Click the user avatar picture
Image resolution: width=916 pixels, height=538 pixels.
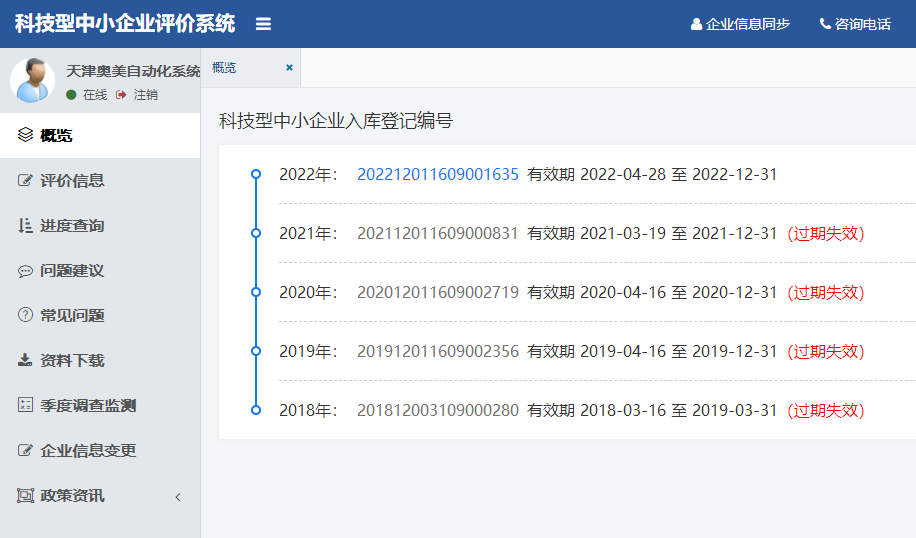point(32,80)
